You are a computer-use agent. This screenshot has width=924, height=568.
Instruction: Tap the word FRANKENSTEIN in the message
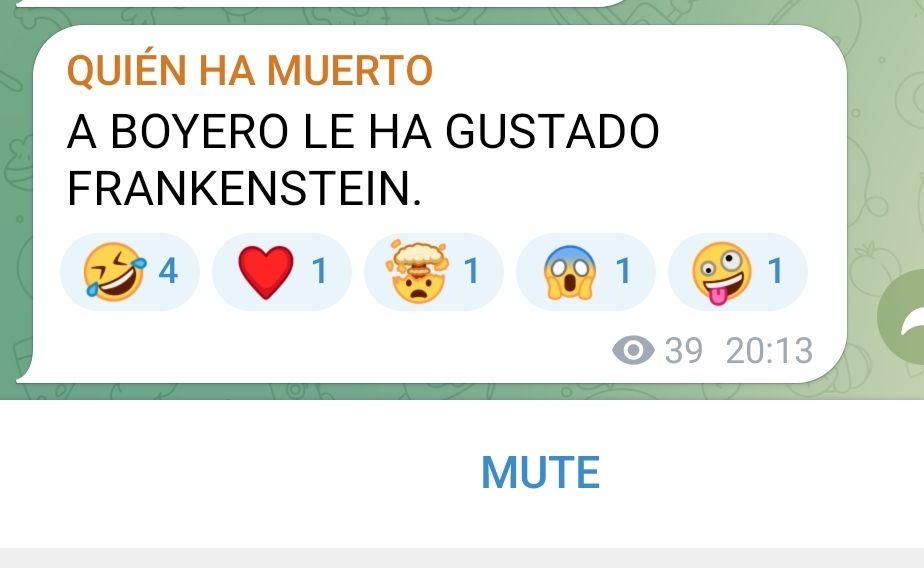239,189
